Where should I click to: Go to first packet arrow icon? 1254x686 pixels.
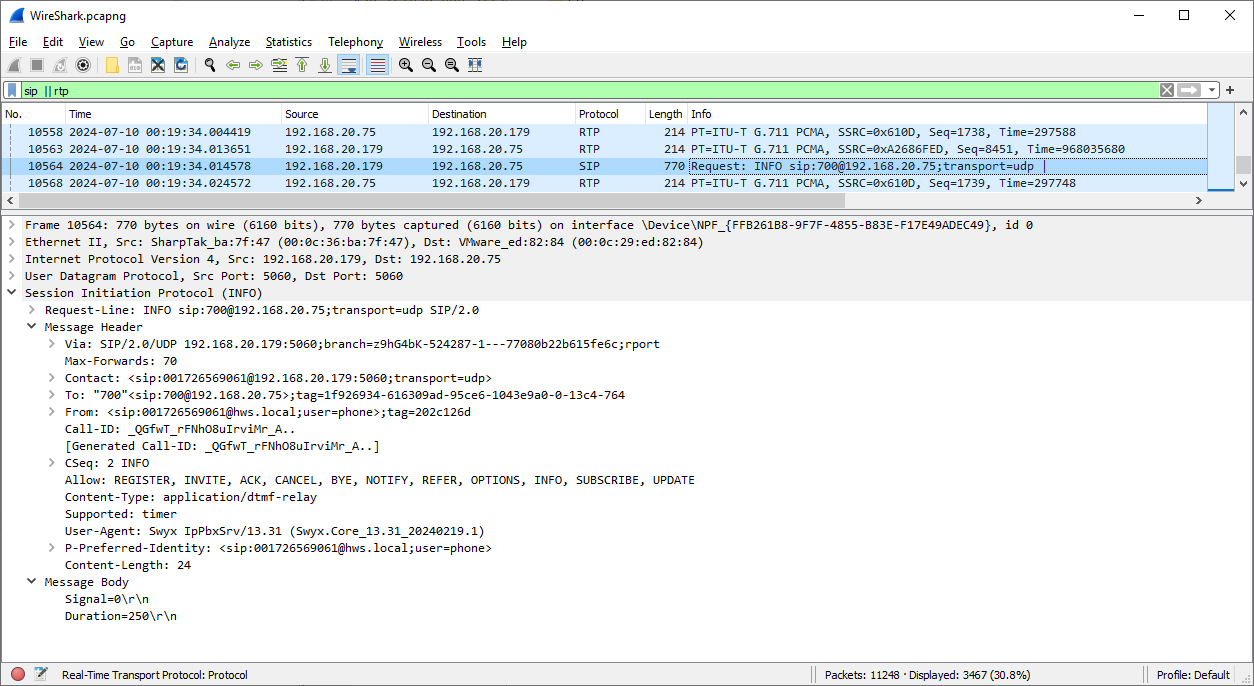pos(302,65)
